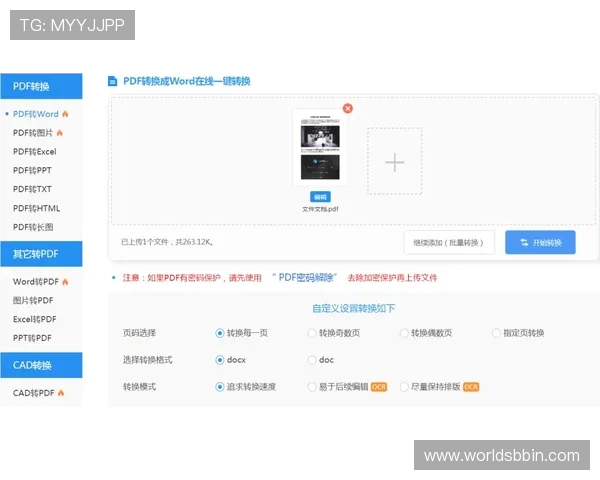Open the PDF转换 sidebar section header
The width and height of the screenshot is (600, 480).
pyautogui.click(x=41, y=86)
